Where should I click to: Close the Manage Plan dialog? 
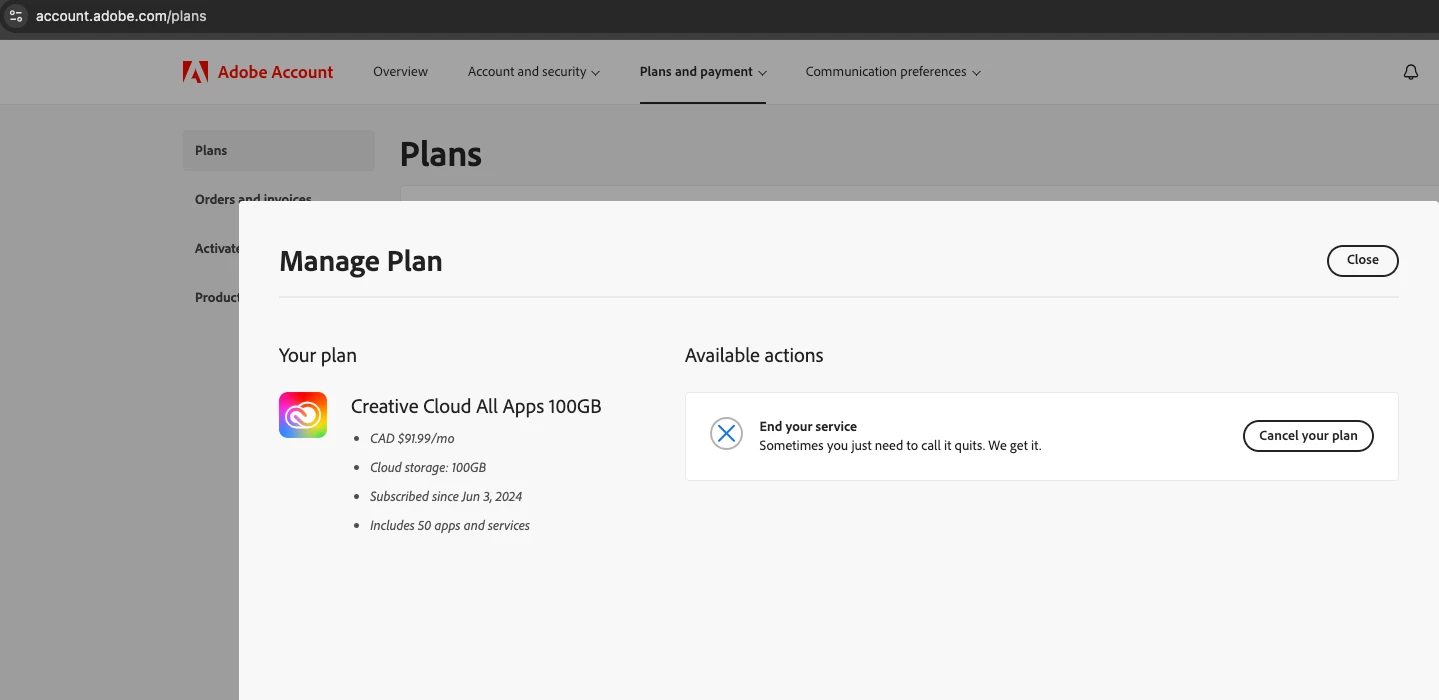pos(1362,260)
